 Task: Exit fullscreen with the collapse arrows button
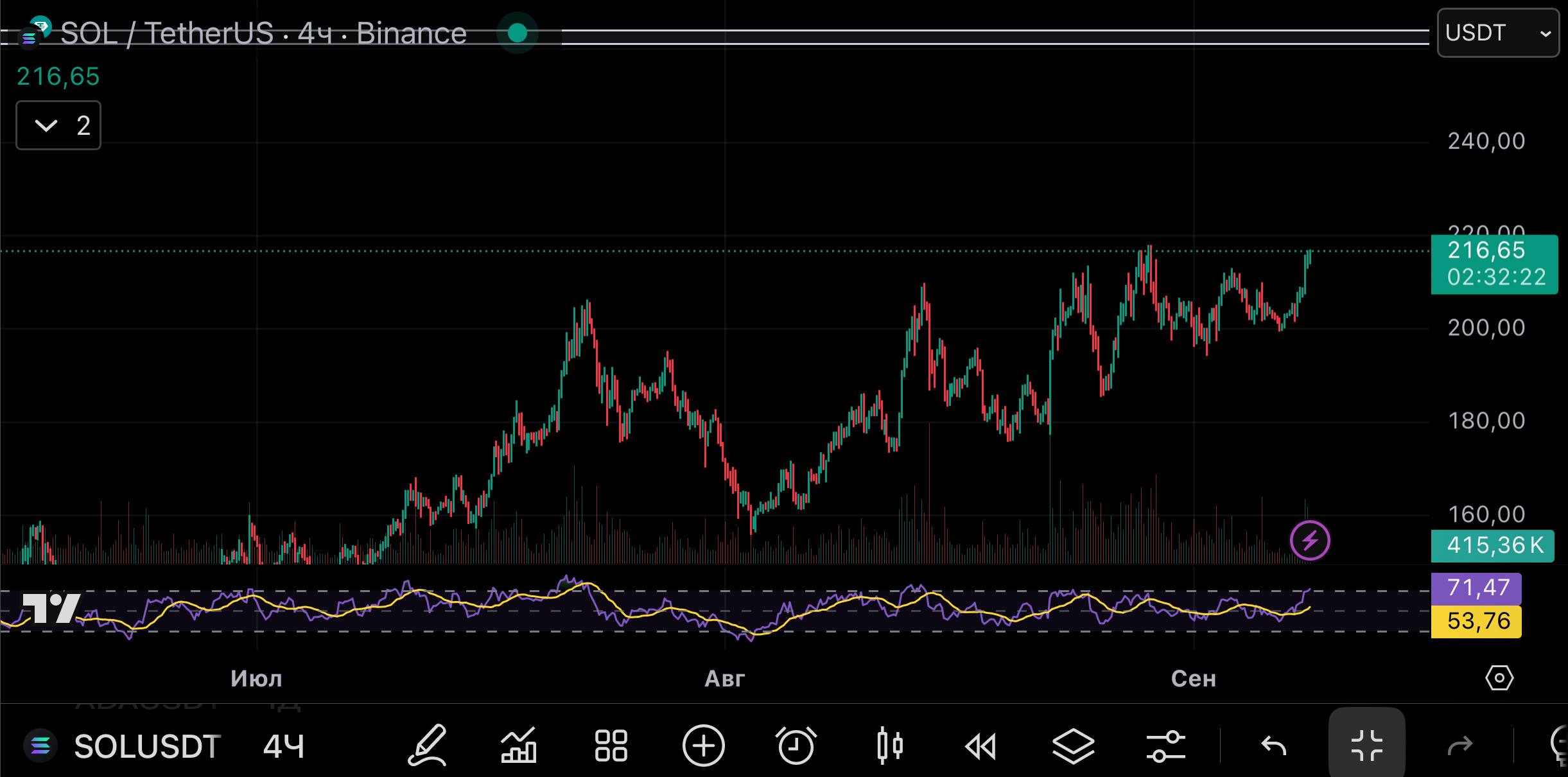tap(1367, 745)
